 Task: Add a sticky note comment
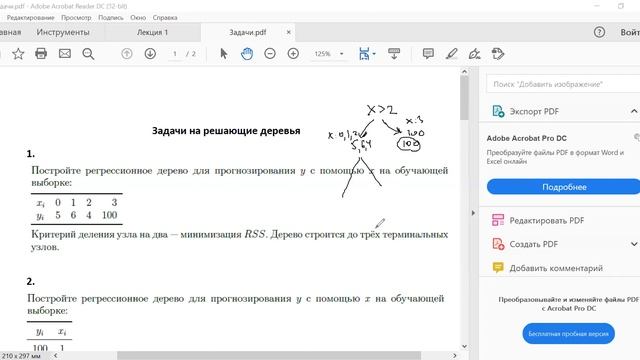[428, 53]
